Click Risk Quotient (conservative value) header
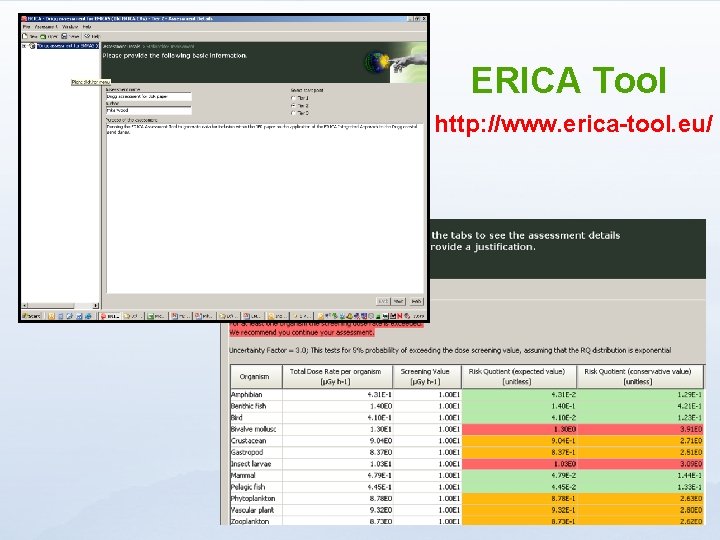720x540 pixels. tap(640, 377)
